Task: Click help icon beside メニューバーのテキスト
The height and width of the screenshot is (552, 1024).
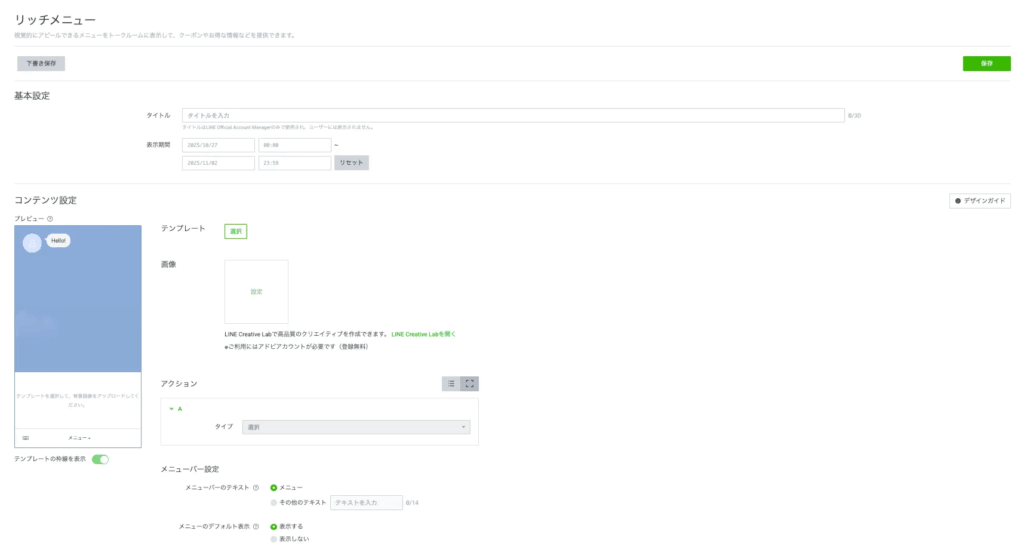Action: (x=257, y=487)
